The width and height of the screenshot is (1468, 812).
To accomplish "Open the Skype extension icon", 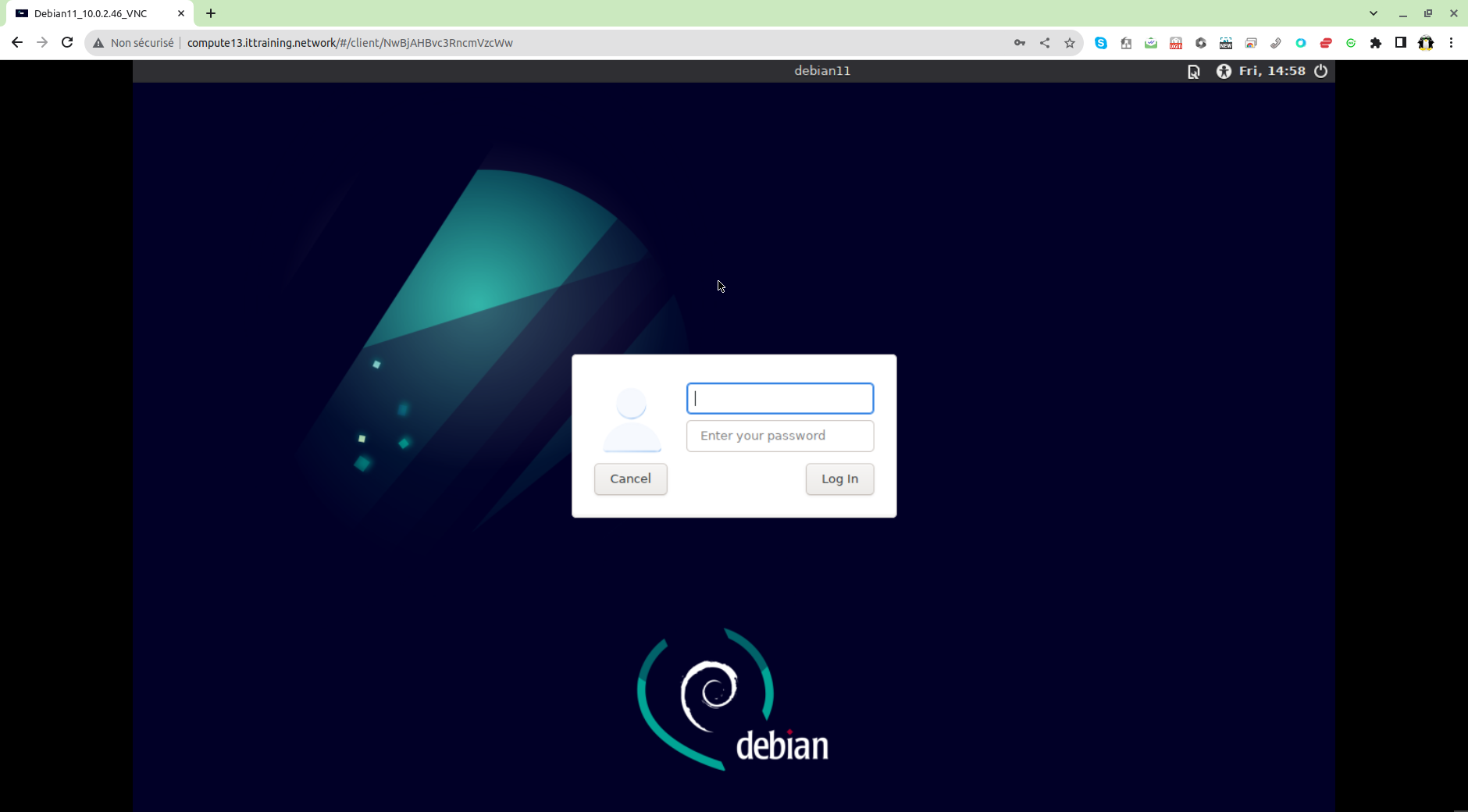I will 1101,43.
